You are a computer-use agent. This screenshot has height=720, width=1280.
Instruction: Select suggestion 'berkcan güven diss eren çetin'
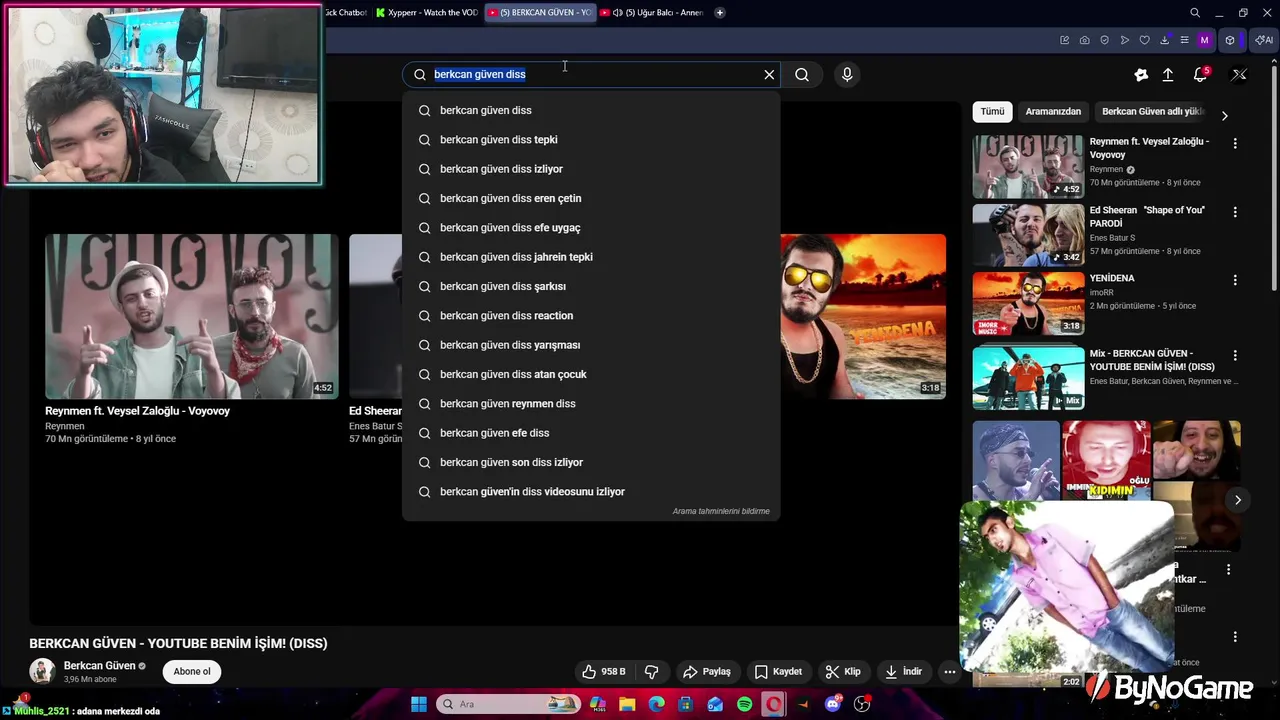(591, 198)
